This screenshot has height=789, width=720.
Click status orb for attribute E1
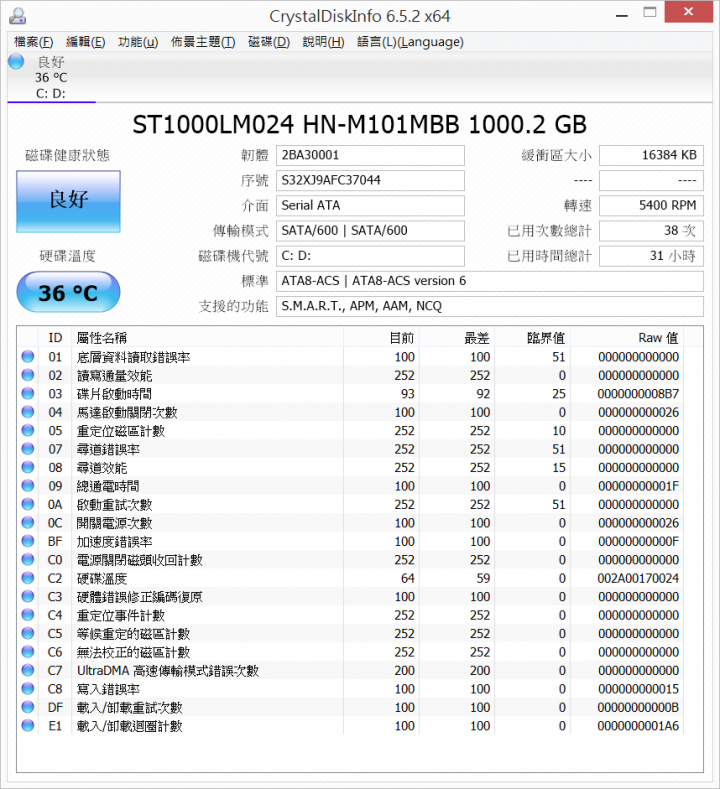point(28,725)
